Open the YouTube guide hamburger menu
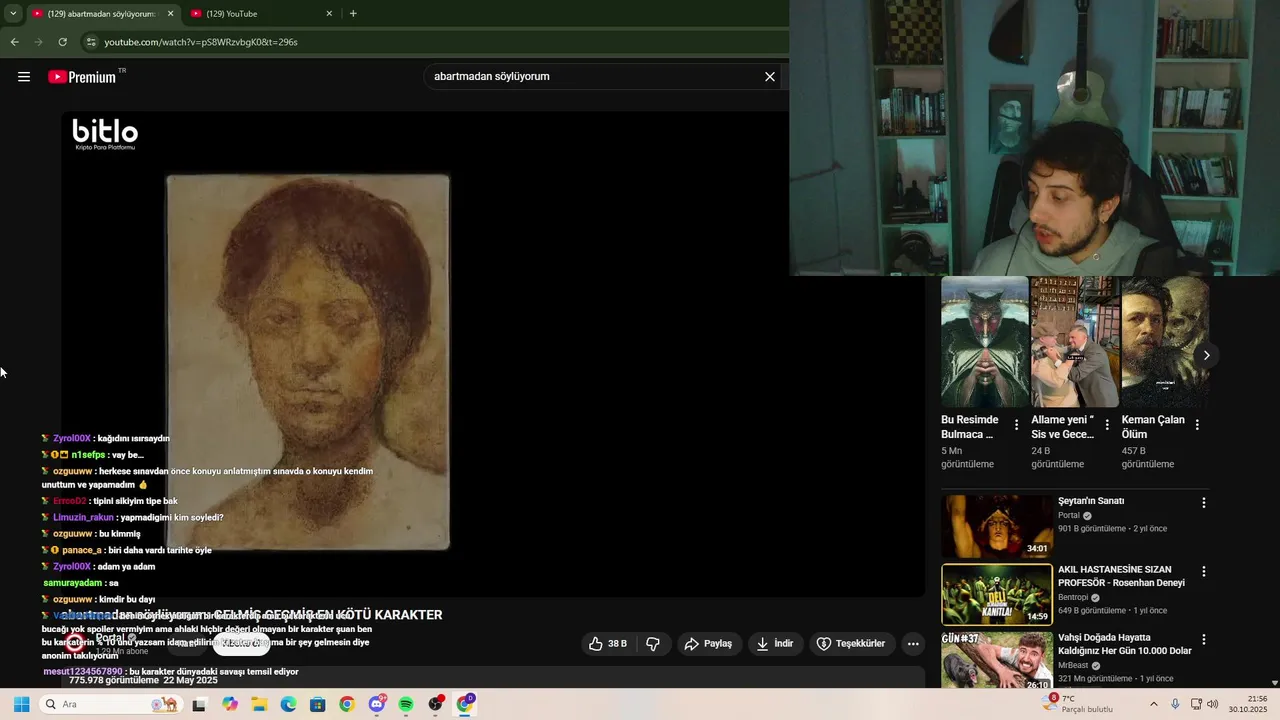This screenshot has width=1280, height=720. [24, 77]
